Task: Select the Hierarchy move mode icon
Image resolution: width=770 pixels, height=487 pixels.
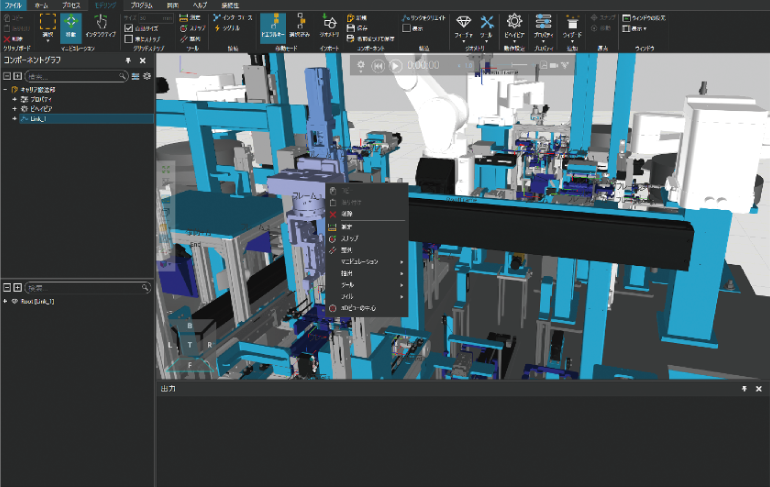Action: click(271, 26)
